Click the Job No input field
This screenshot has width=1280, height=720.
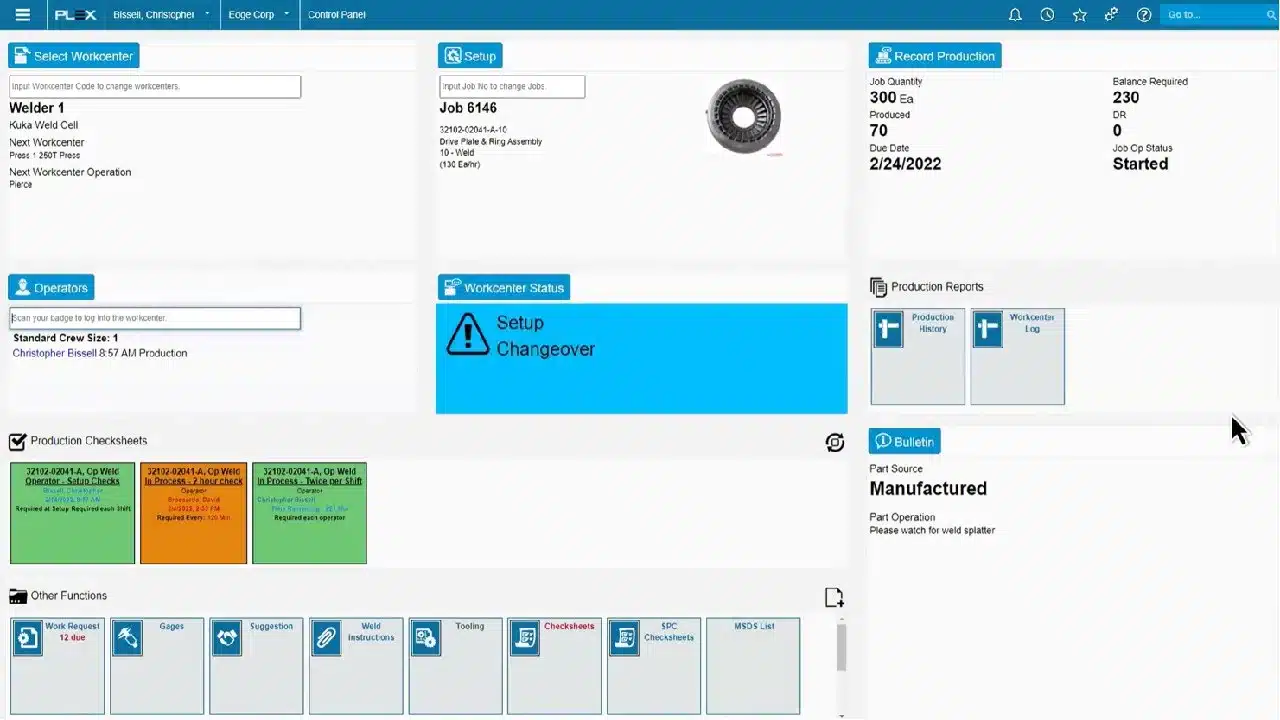coord(512,86)
